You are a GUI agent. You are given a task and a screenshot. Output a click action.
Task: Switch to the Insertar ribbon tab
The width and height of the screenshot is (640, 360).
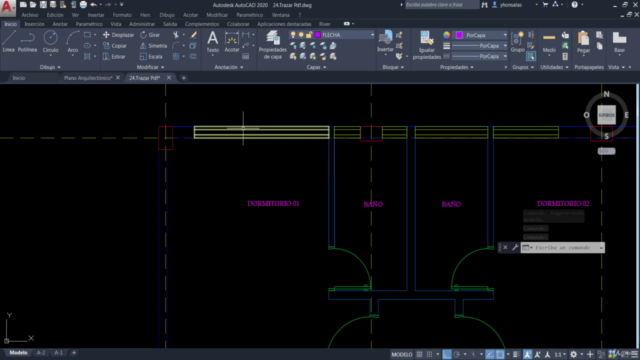pos(34,24)
